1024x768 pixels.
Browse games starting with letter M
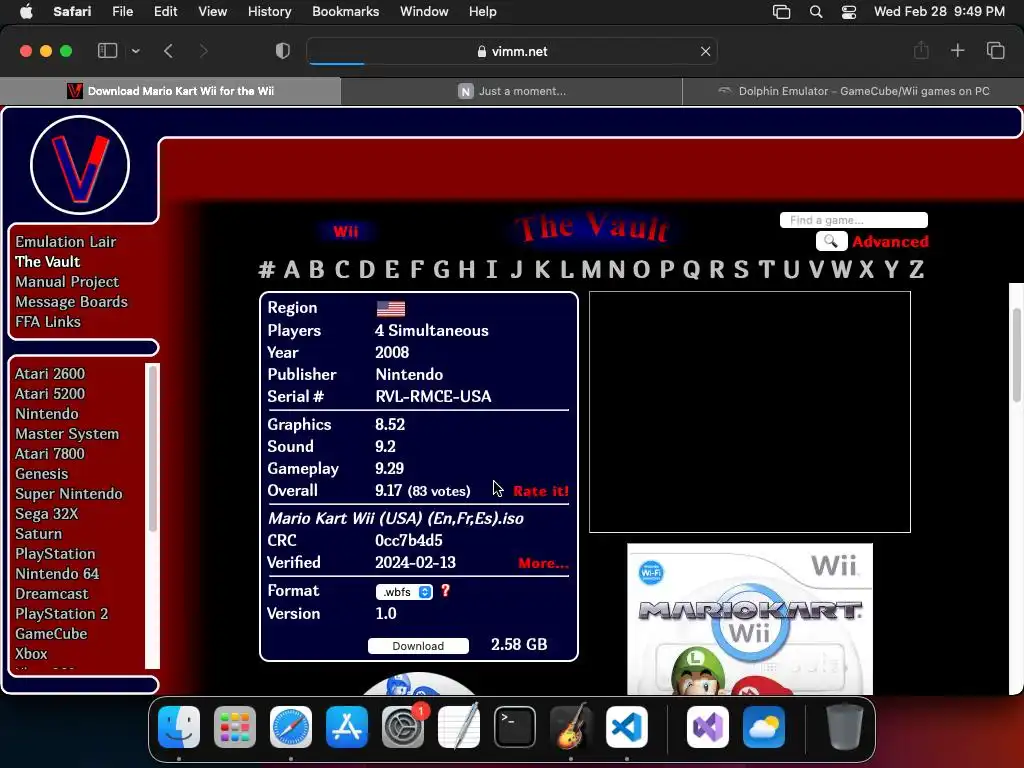pos(591,269)
